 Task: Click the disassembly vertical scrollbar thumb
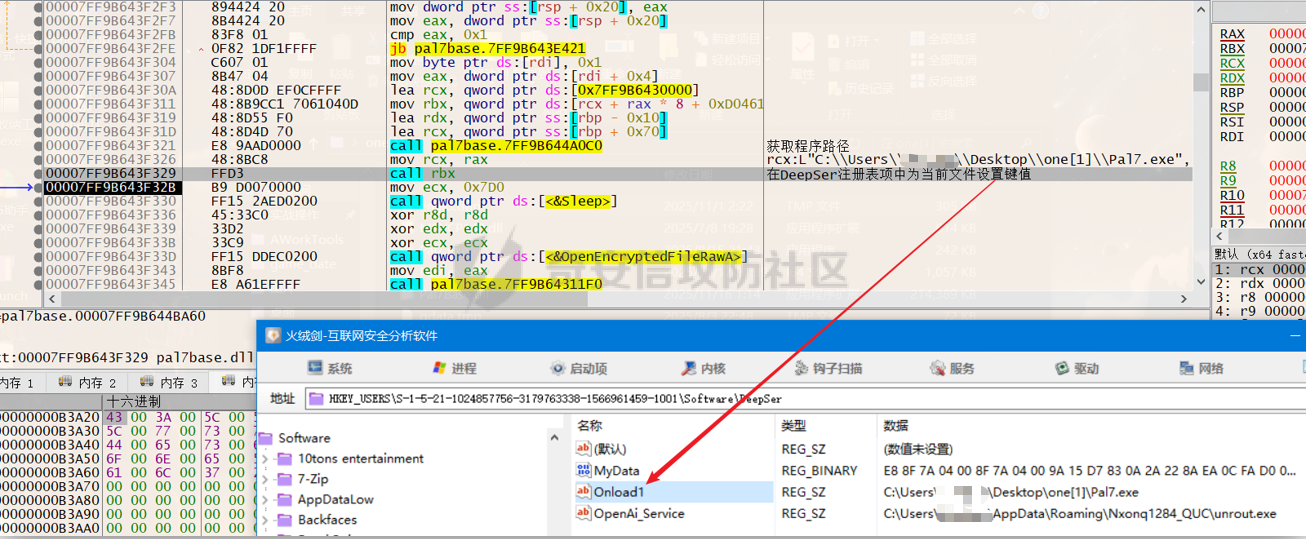coord(1200,82)
